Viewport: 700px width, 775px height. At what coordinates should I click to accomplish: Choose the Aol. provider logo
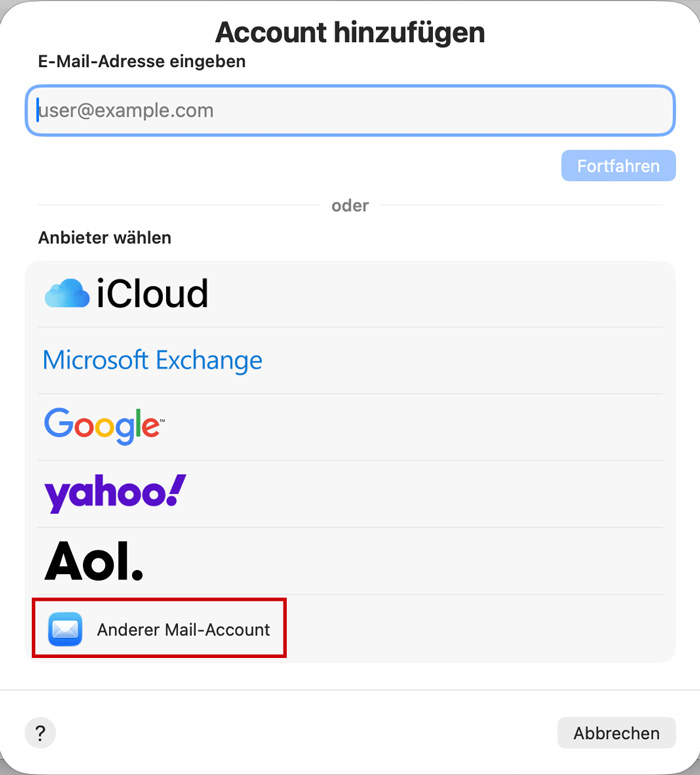point(94,561)
